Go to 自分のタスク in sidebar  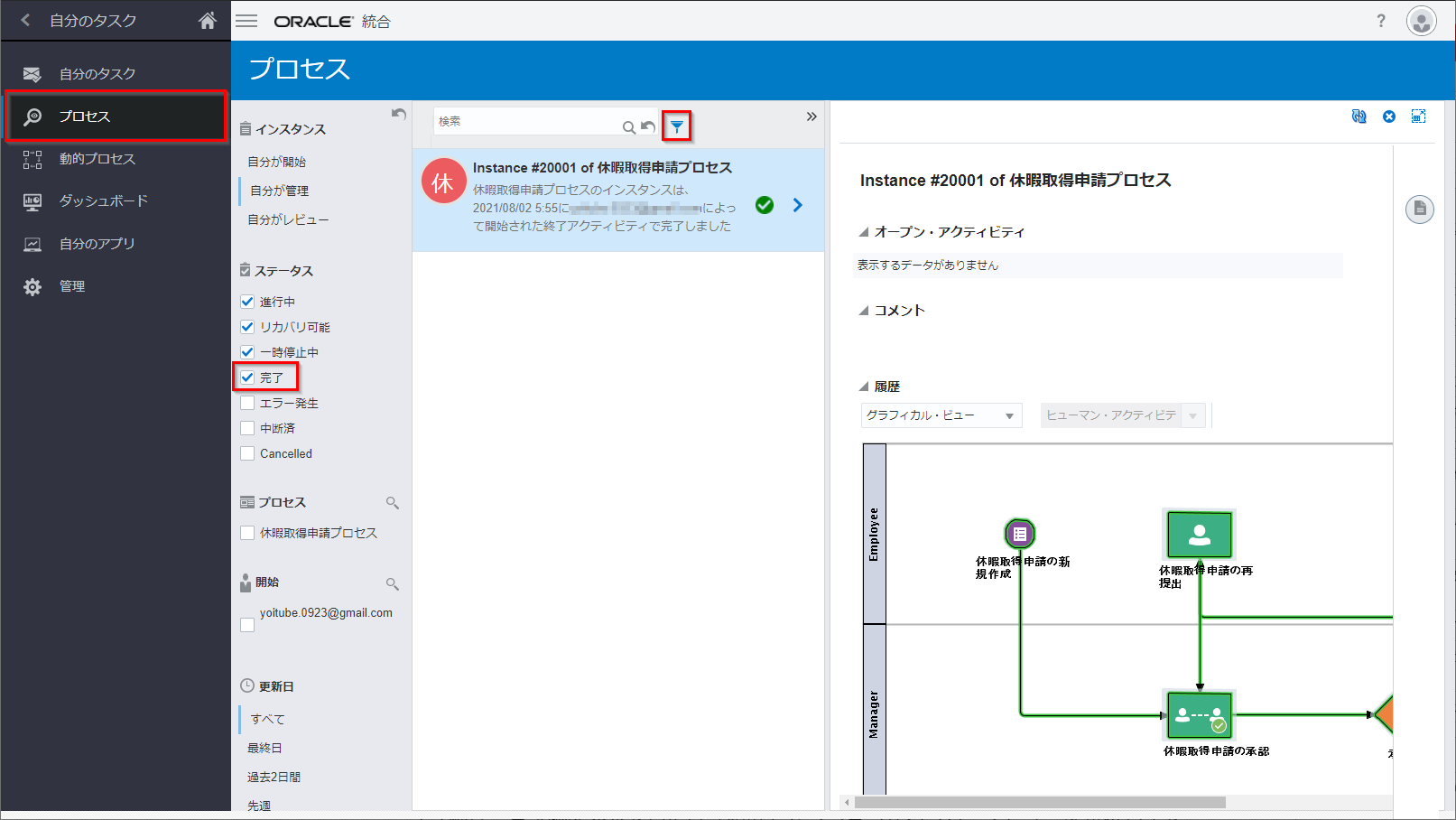[x=97, y=74]
